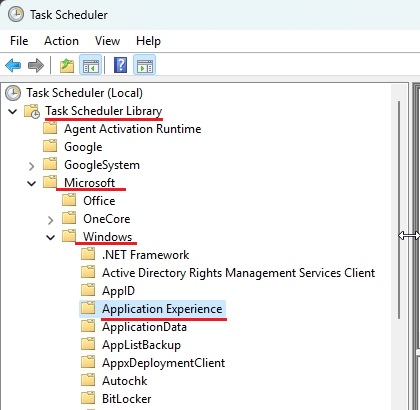Select the GoogleSystem folder label

pyautogui.click(x=102, y=165)
